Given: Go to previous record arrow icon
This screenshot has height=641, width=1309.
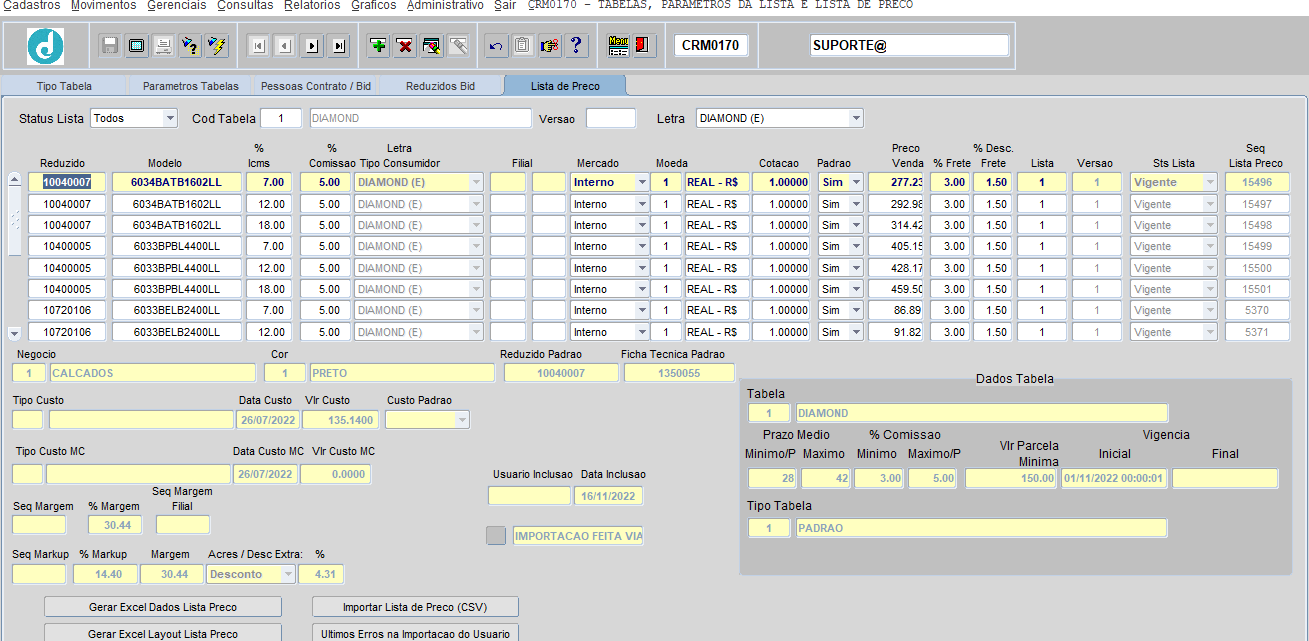Looking at the screenshot, I should (x=285, y=45).
